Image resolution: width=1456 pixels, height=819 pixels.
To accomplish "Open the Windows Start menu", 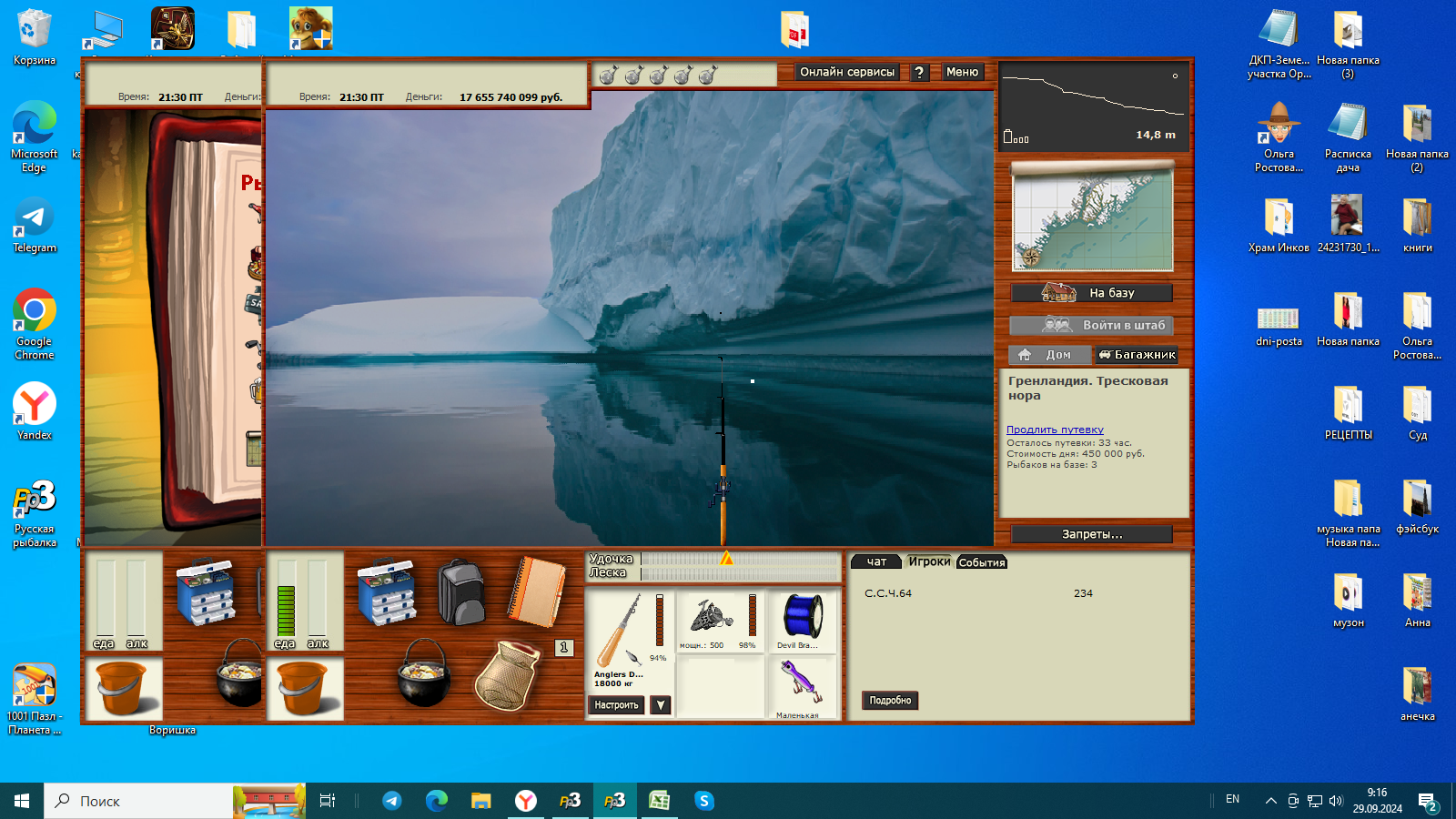I will (22, 801).
